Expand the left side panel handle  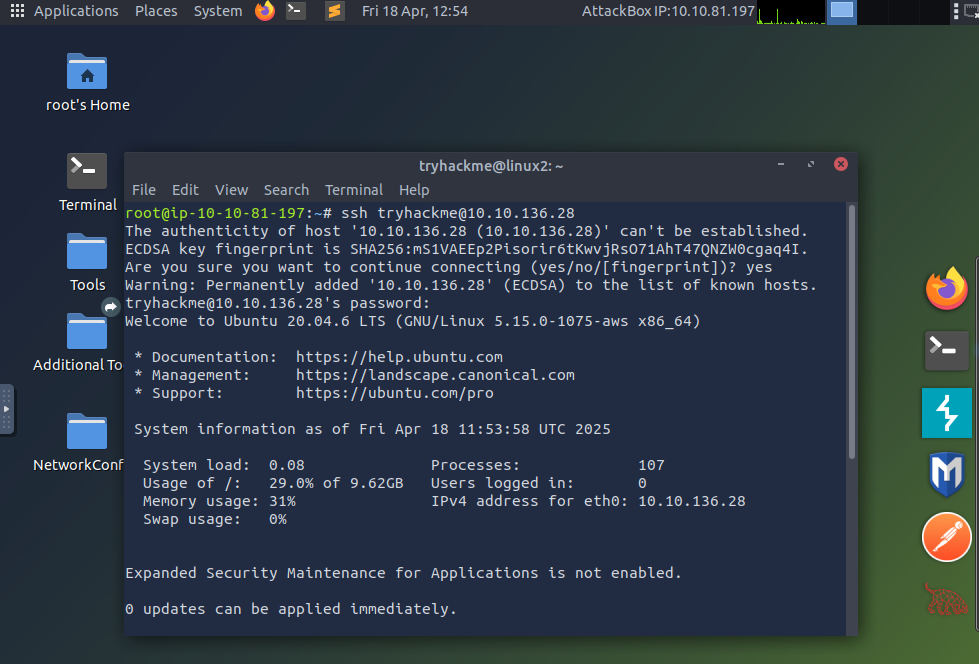click(6, 410)
